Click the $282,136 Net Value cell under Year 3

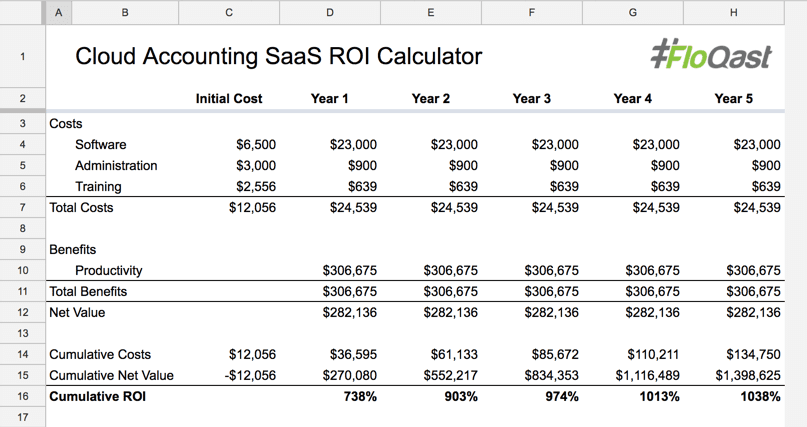tap(552, 312)
